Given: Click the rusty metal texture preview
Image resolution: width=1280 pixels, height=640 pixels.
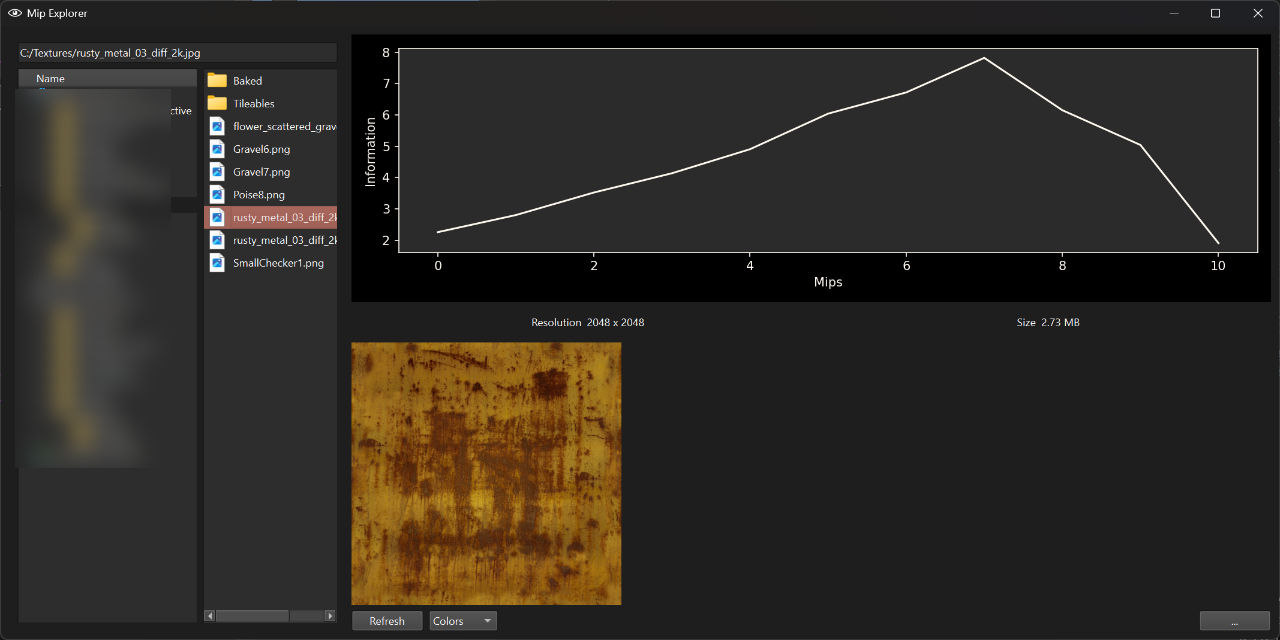Looking at the screenshot, I should point(485,473).
